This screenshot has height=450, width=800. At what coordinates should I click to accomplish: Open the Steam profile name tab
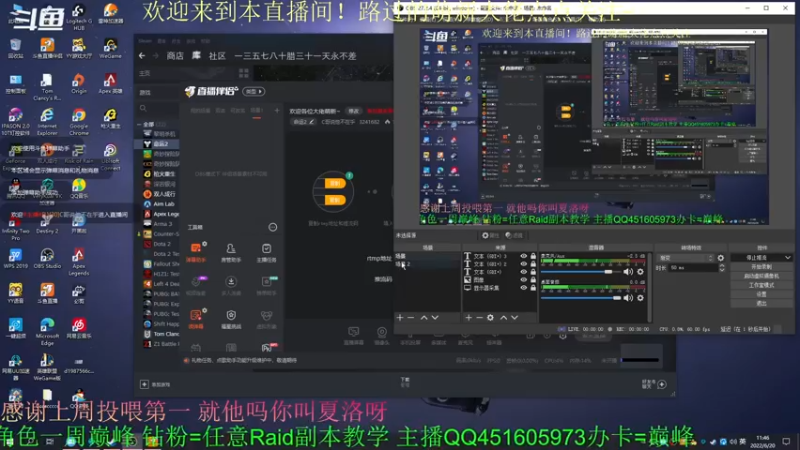(295, 56)
